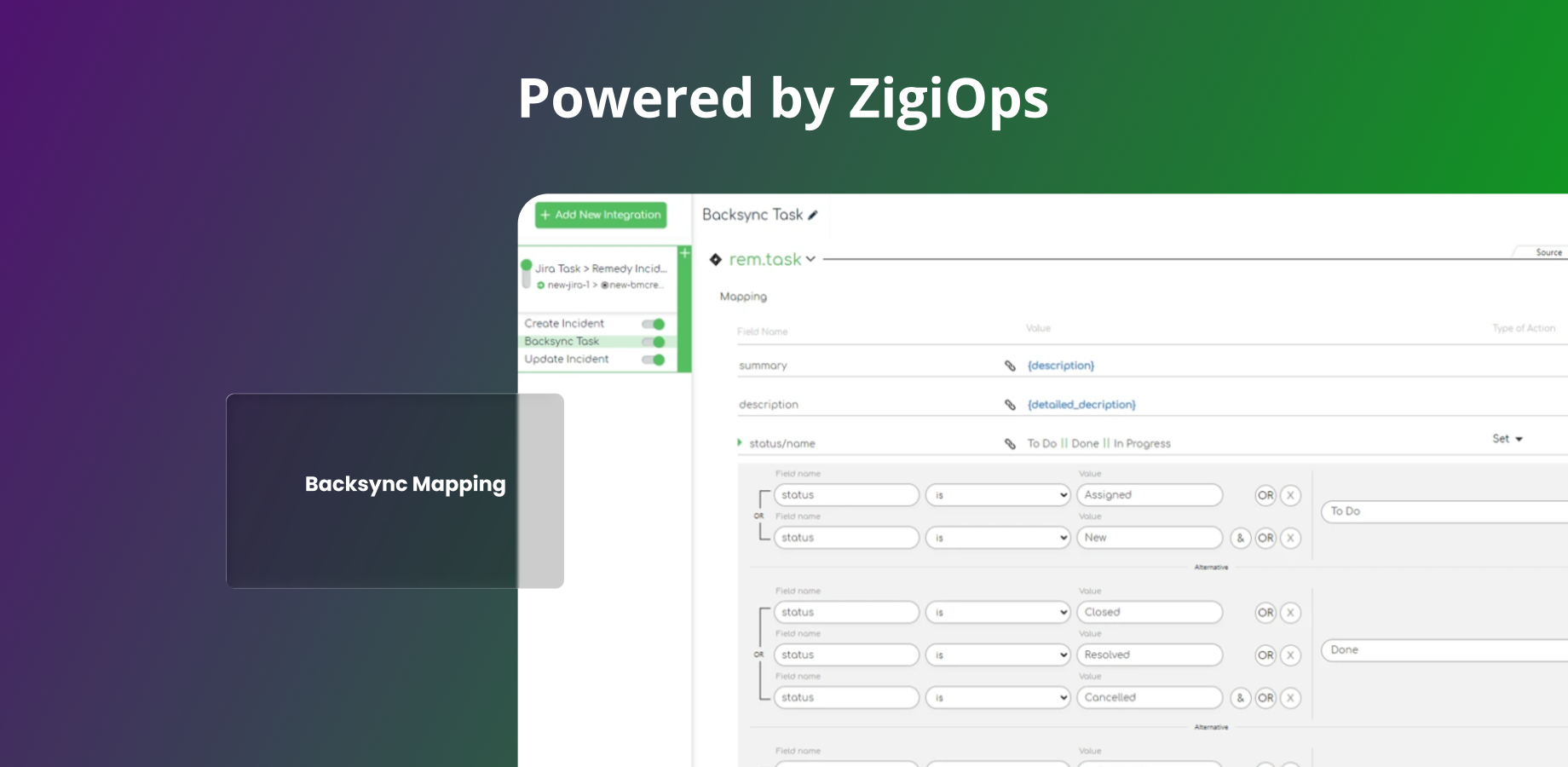Image resolution: width=1568 pixels, height=767 pixels.
Task: Toggle the Update Incident switch
Action: (653, 359)
